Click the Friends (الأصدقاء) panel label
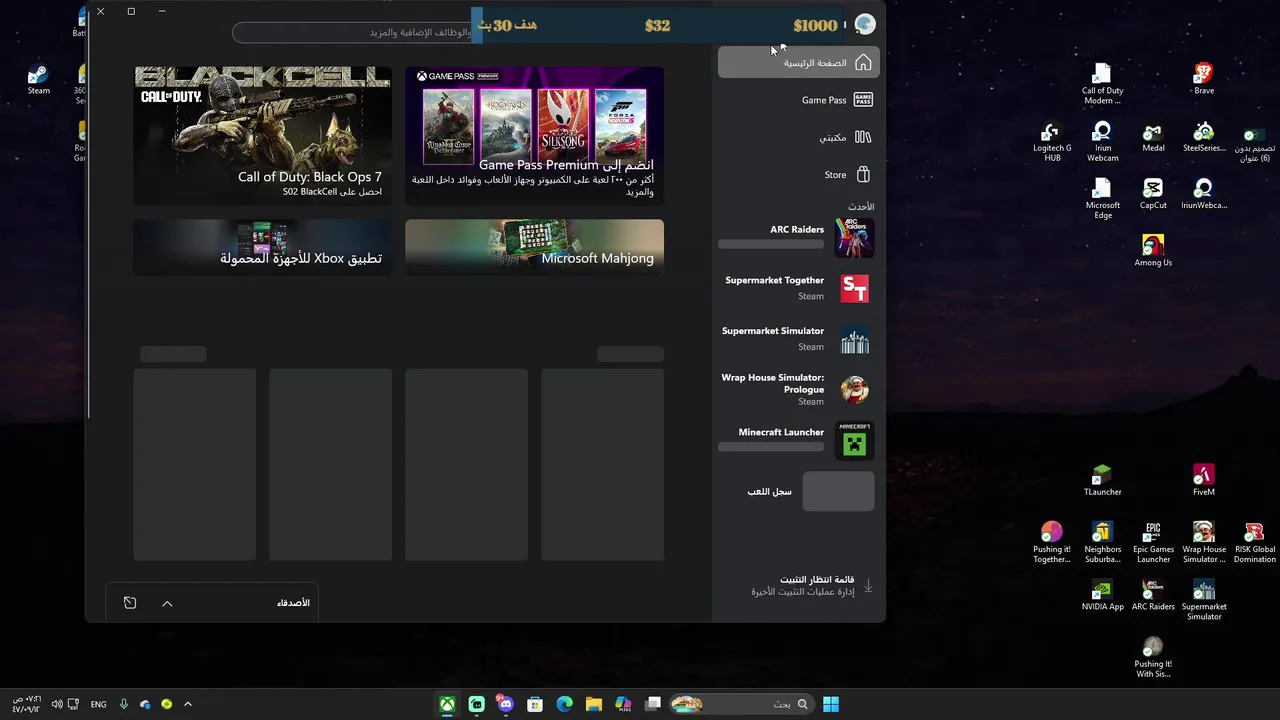Screen dimensions: 1280x720 tap(293, 603)
